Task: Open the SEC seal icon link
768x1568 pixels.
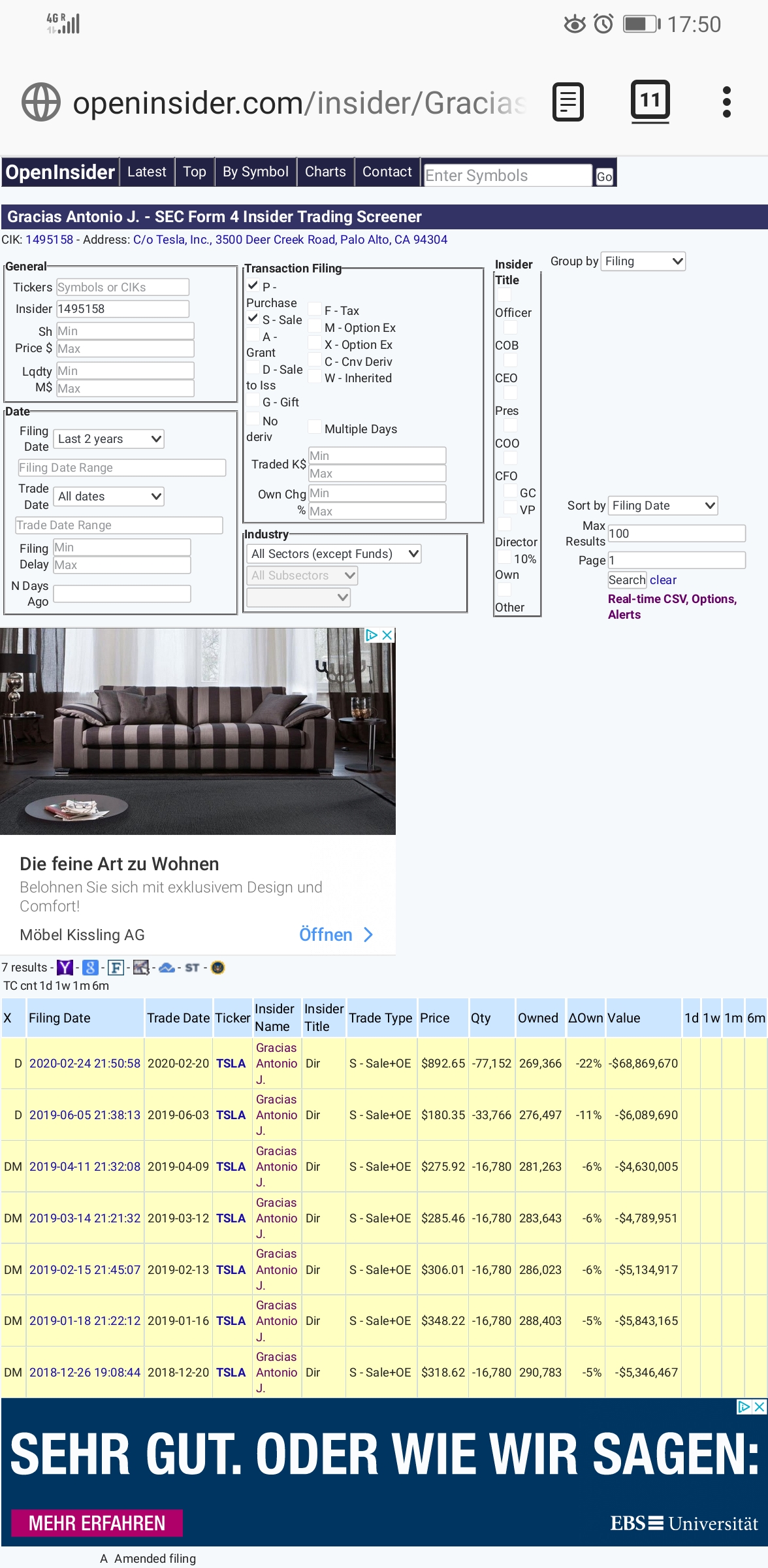Action: point(218,968)
